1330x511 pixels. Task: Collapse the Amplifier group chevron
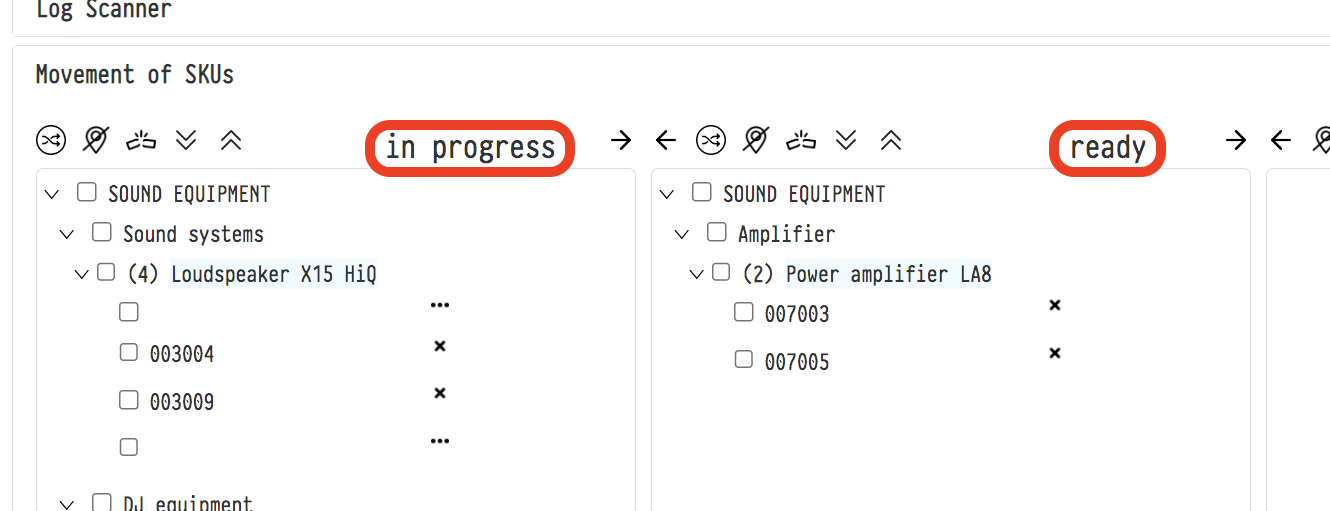tap(682, 235)
